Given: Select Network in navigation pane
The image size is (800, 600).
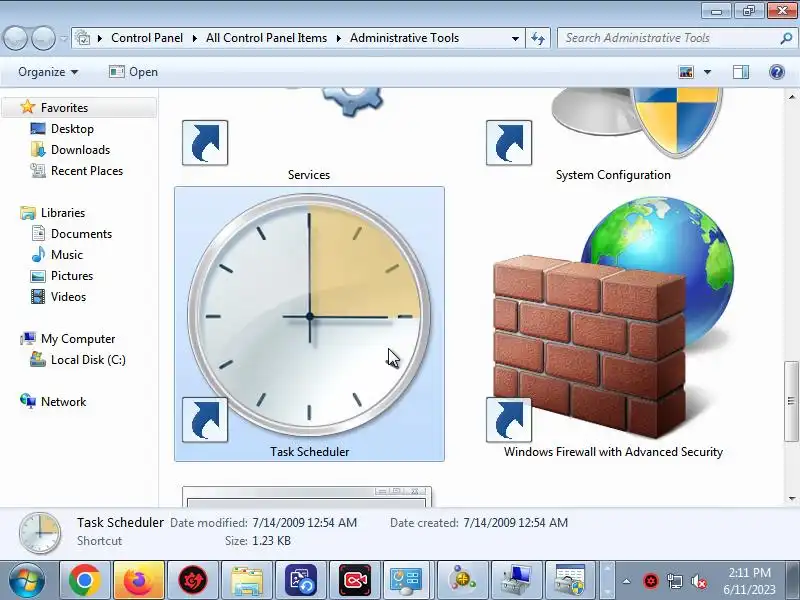Looking at the screenshot, I should pyautogui.click(x=63, y=402).
